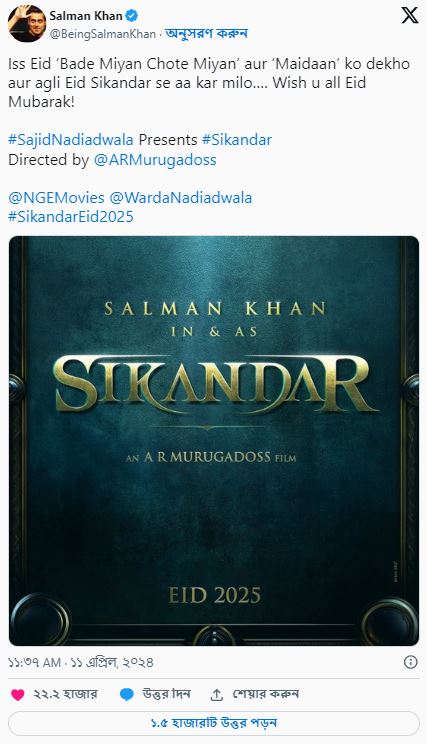Open the Sikandar movie poster image

(214, 441)
